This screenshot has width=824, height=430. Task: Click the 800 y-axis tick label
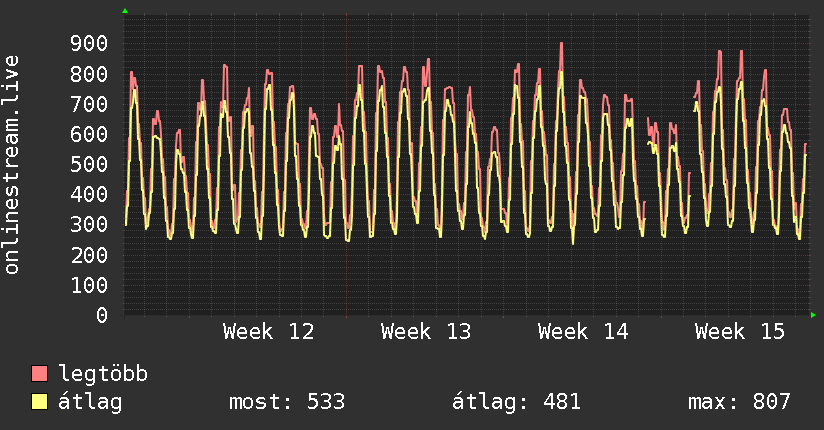[89, 74]
